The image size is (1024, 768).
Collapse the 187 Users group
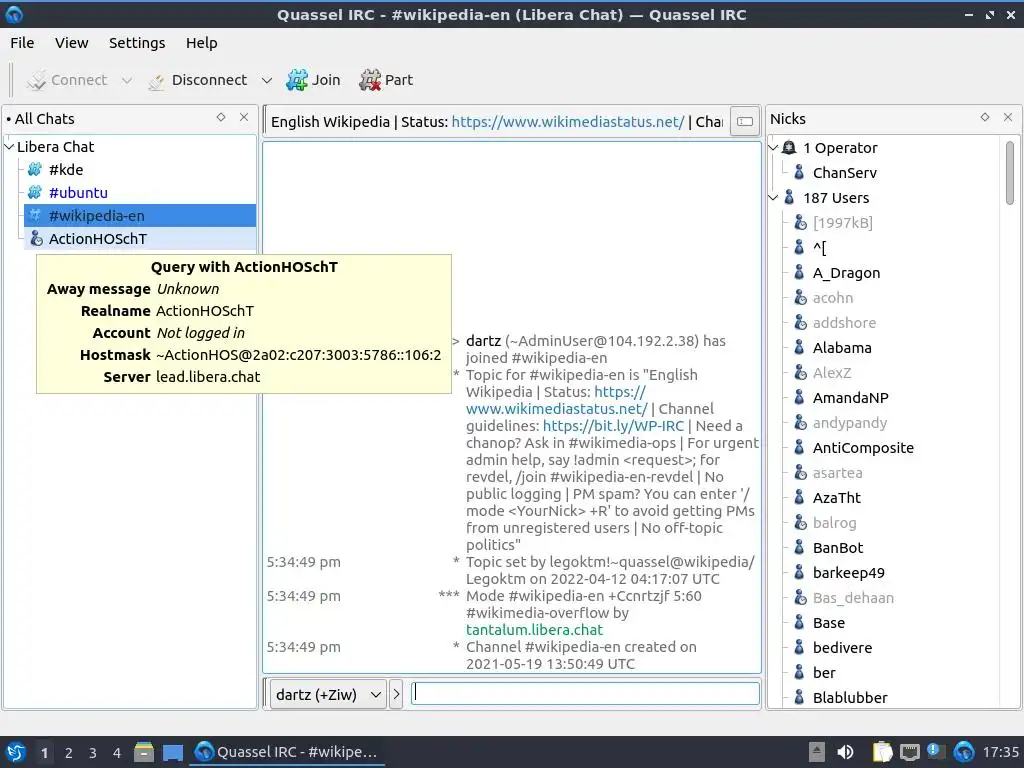(773, 198)
